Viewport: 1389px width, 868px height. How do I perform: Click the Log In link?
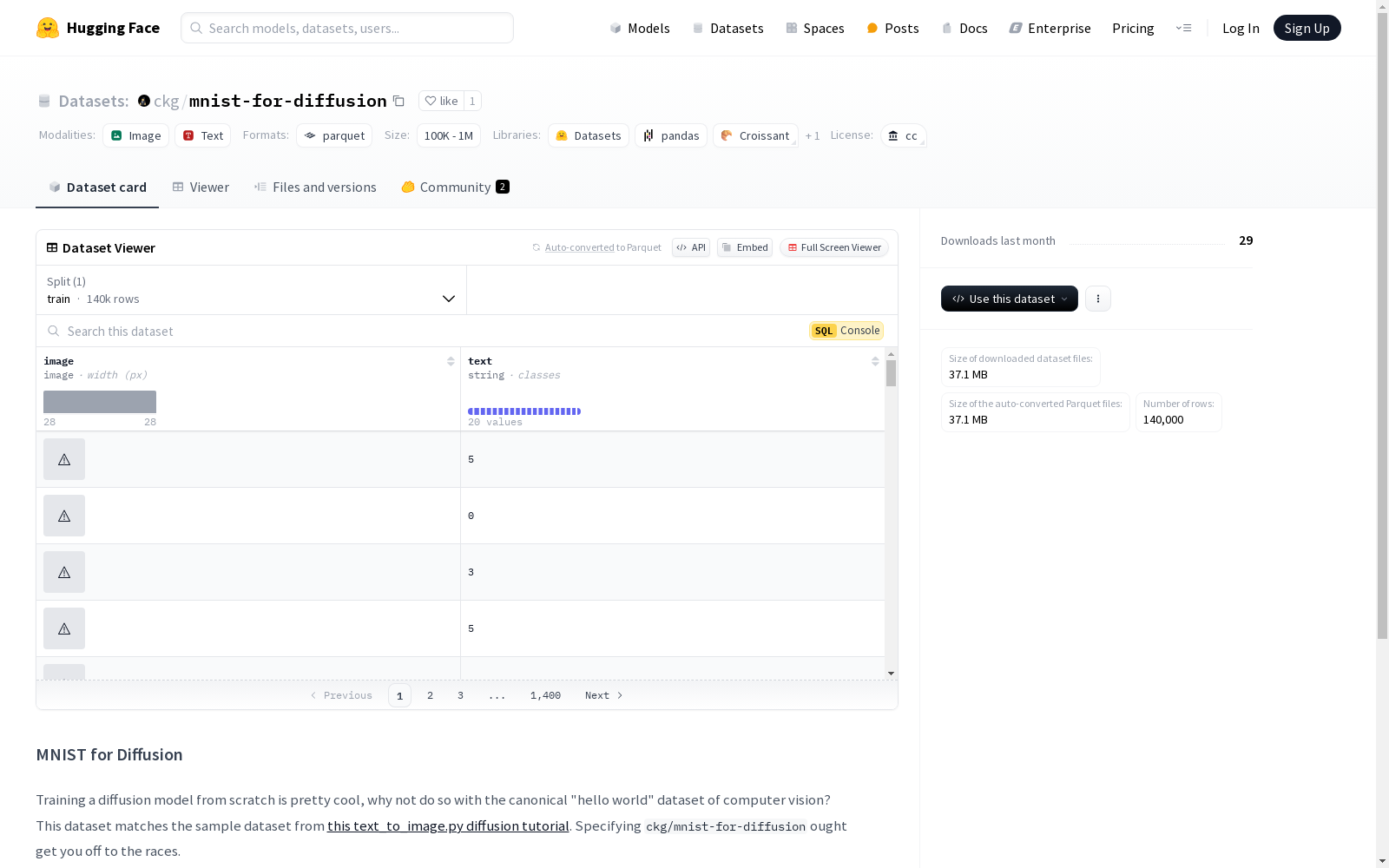point(1241,28)
